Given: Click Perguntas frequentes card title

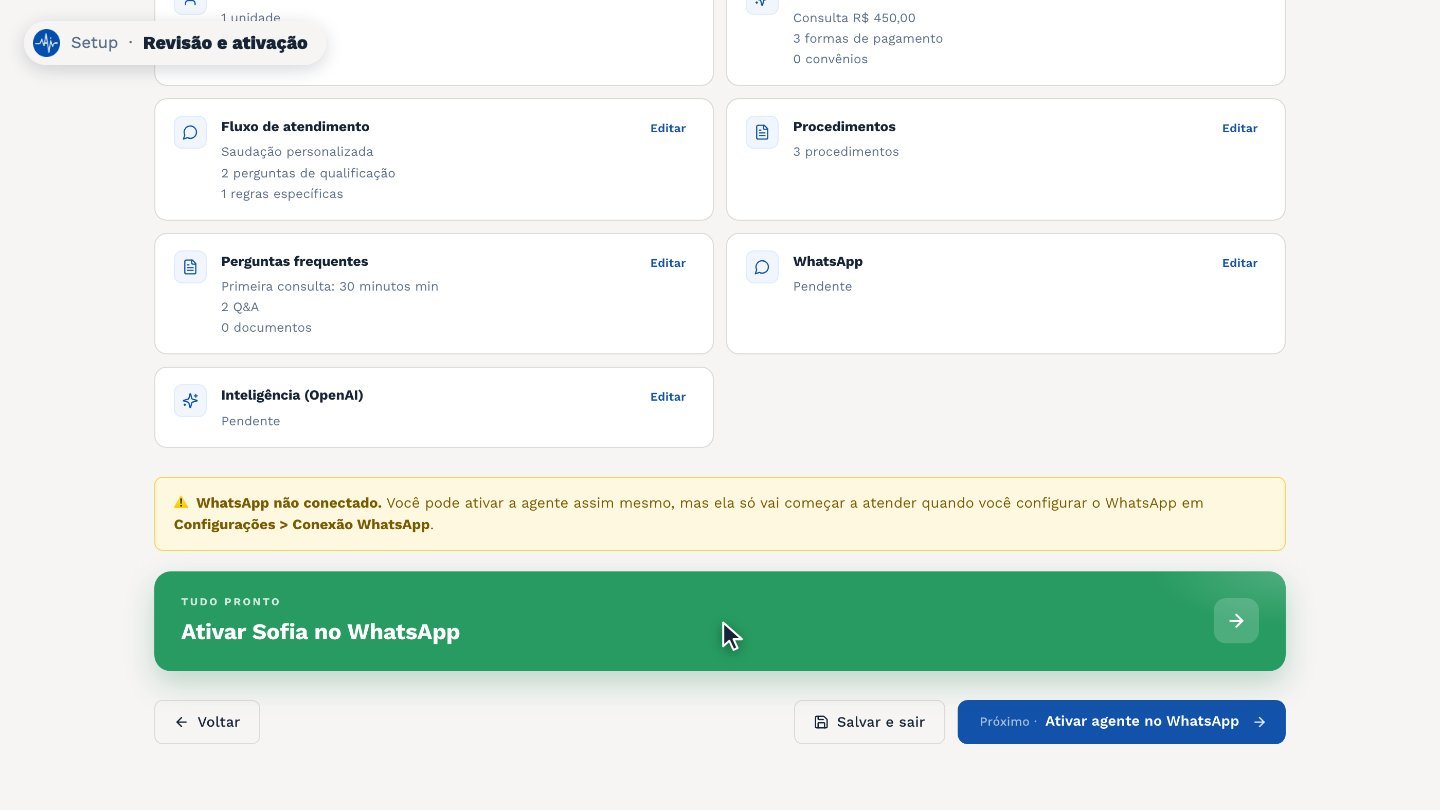Looking at the screenshot, I should [294, 262].
